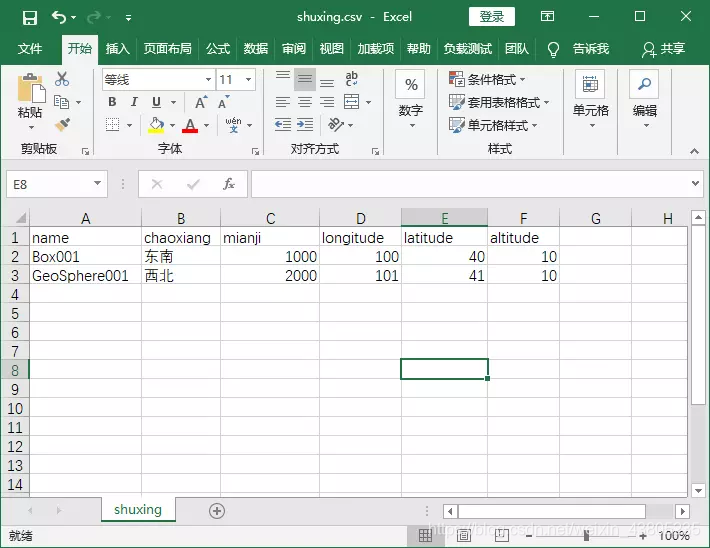Click the wén phonetic guide icon
The image size is (710, 548).
click(x=234, y=125)
